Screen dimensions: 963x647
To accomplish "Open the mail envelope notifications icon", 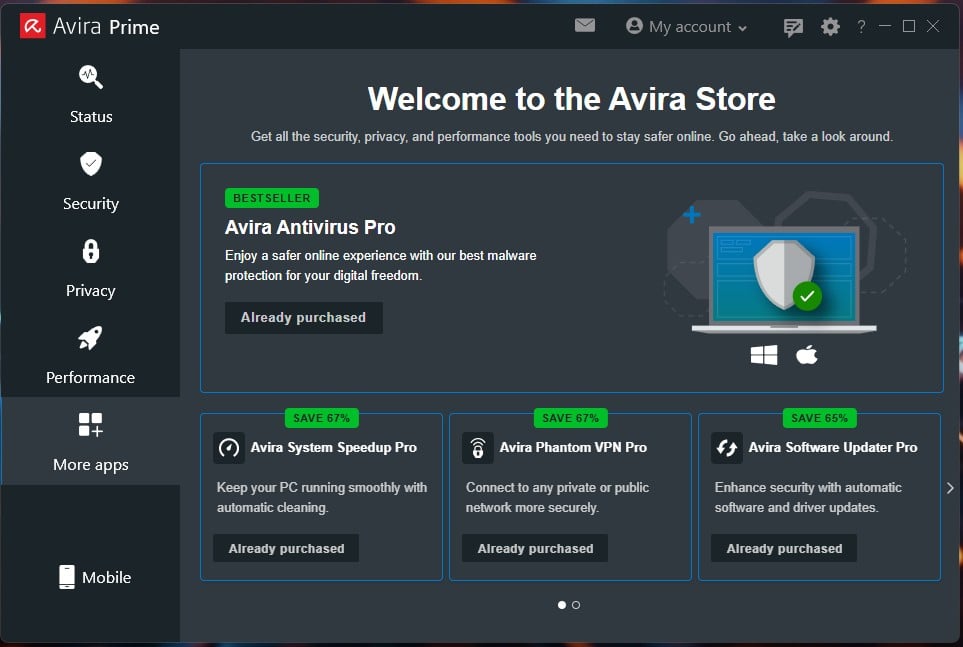I will click(585, 25).
